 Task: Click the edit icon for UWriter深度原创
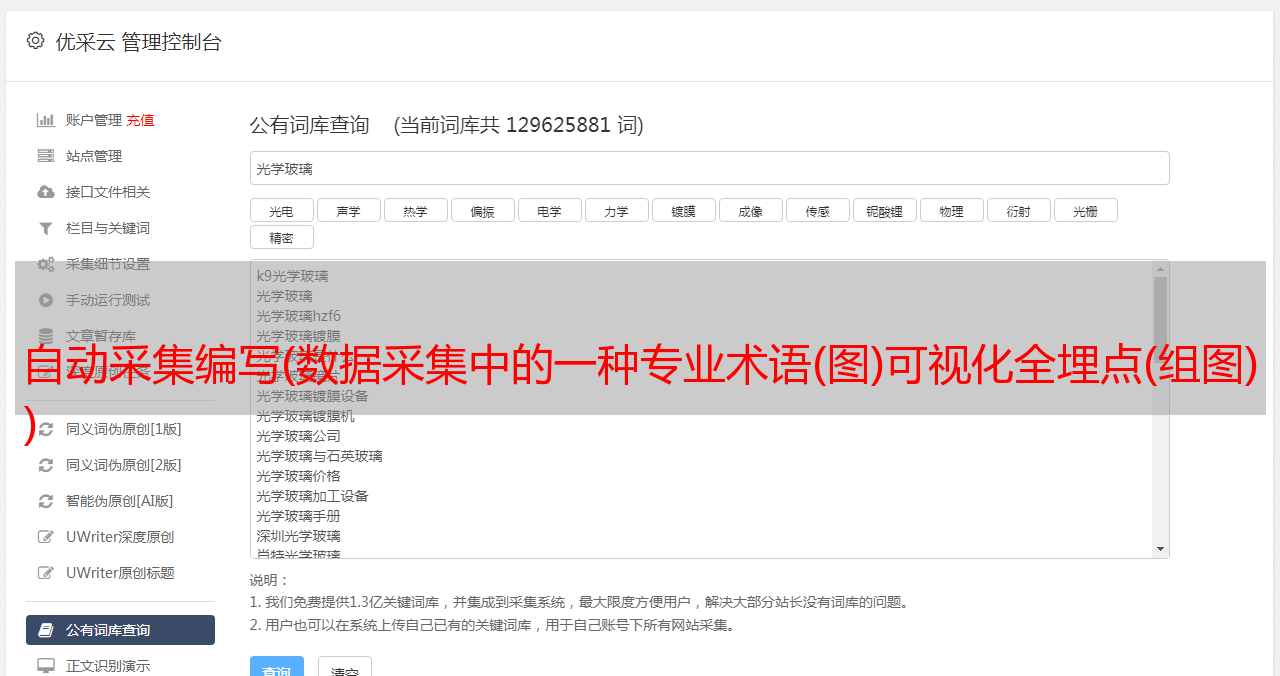[45, 537]
